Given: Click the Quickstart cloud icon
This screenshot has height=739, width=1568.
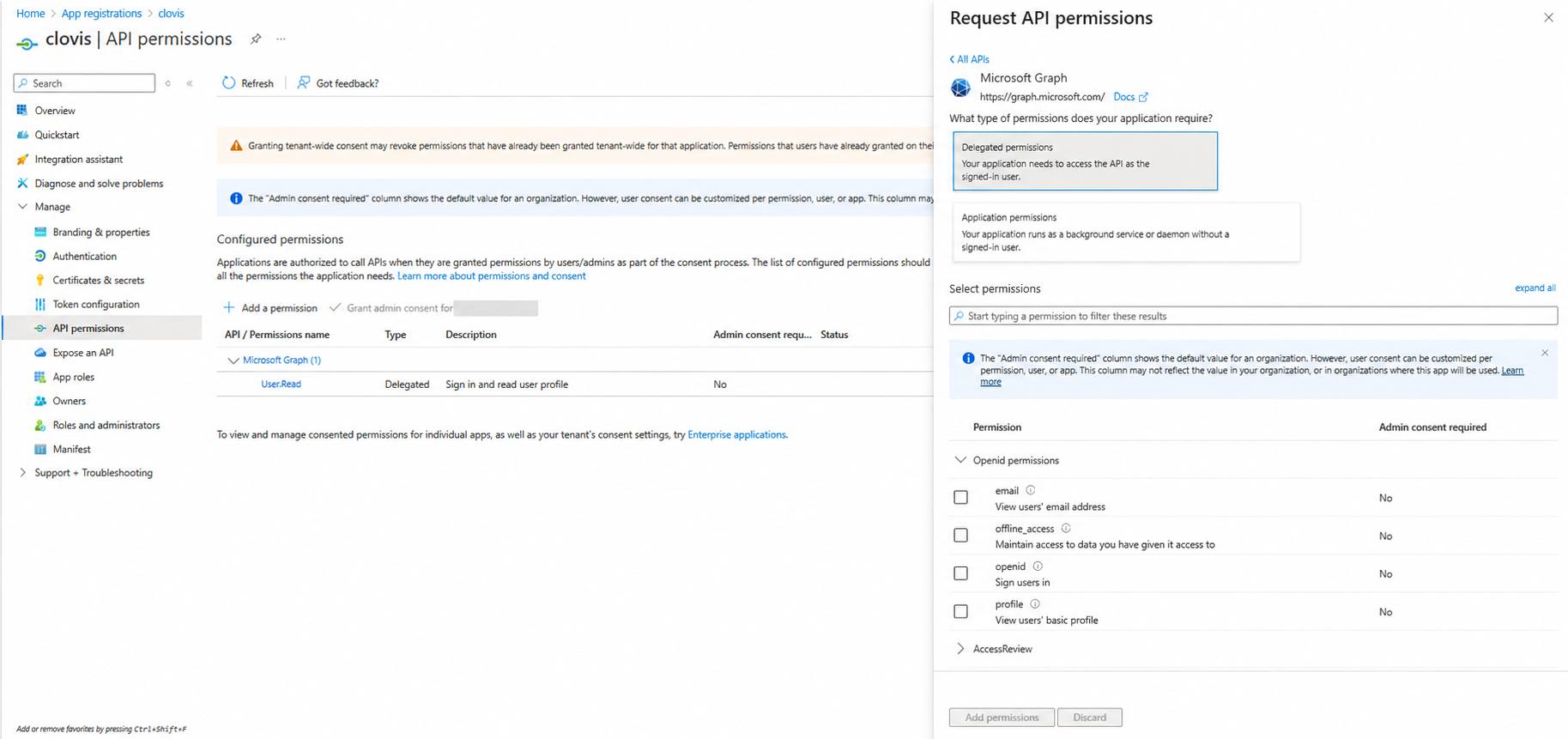Looking at the screenshot, I should [x=22, y=135].
